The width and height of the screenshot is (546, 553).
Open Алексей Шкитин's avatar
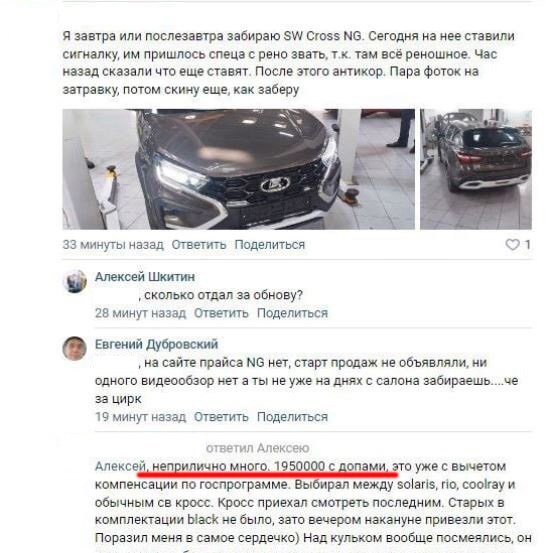point(75,281)
